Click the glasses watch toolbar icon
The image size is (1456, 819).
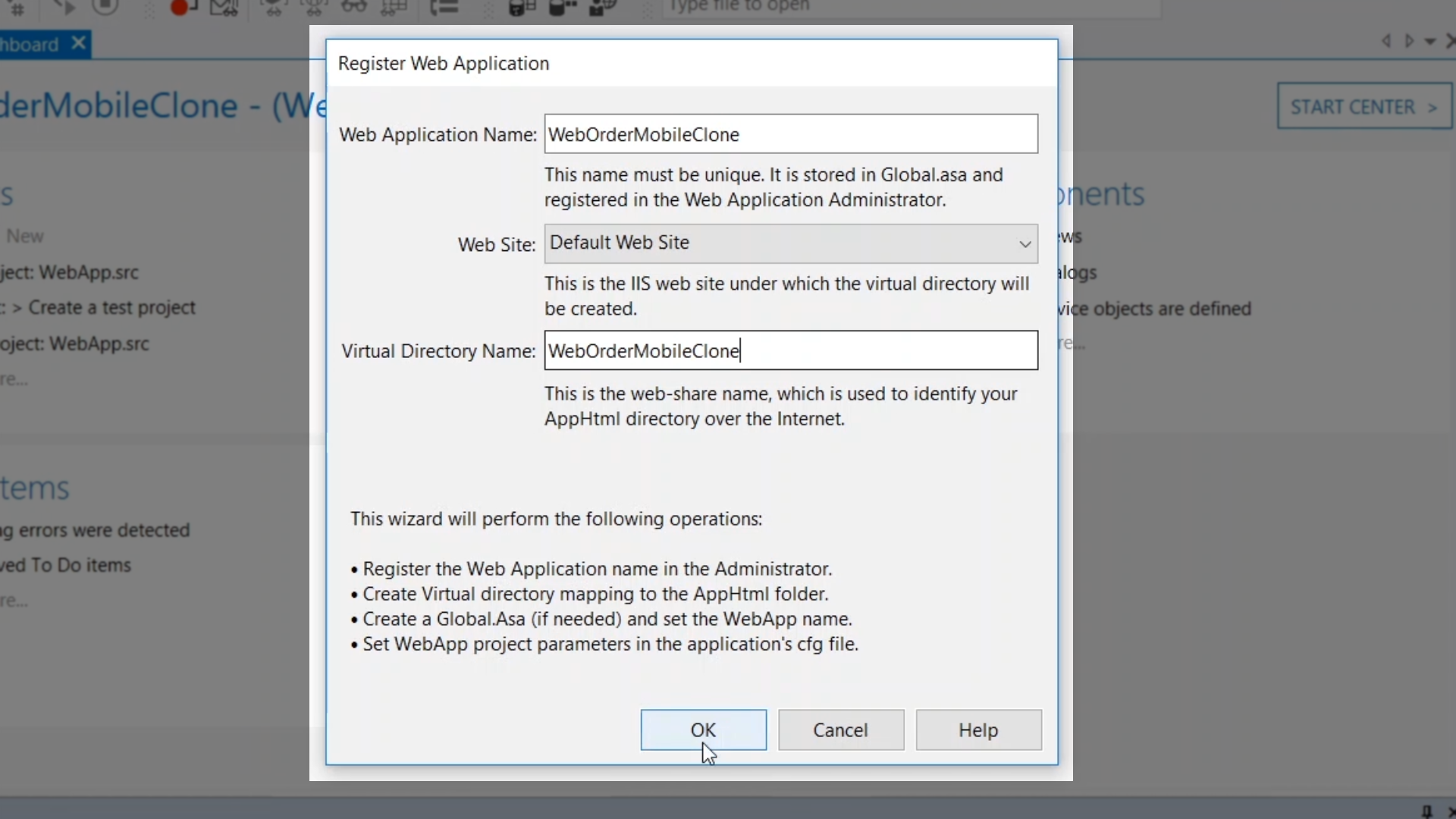coord(353,7)
